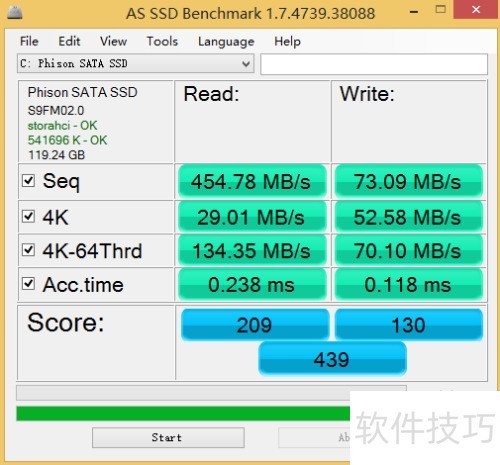Expand the drive dropdown arrow
This screenshot has width=500, height=465.
[246, 63]
